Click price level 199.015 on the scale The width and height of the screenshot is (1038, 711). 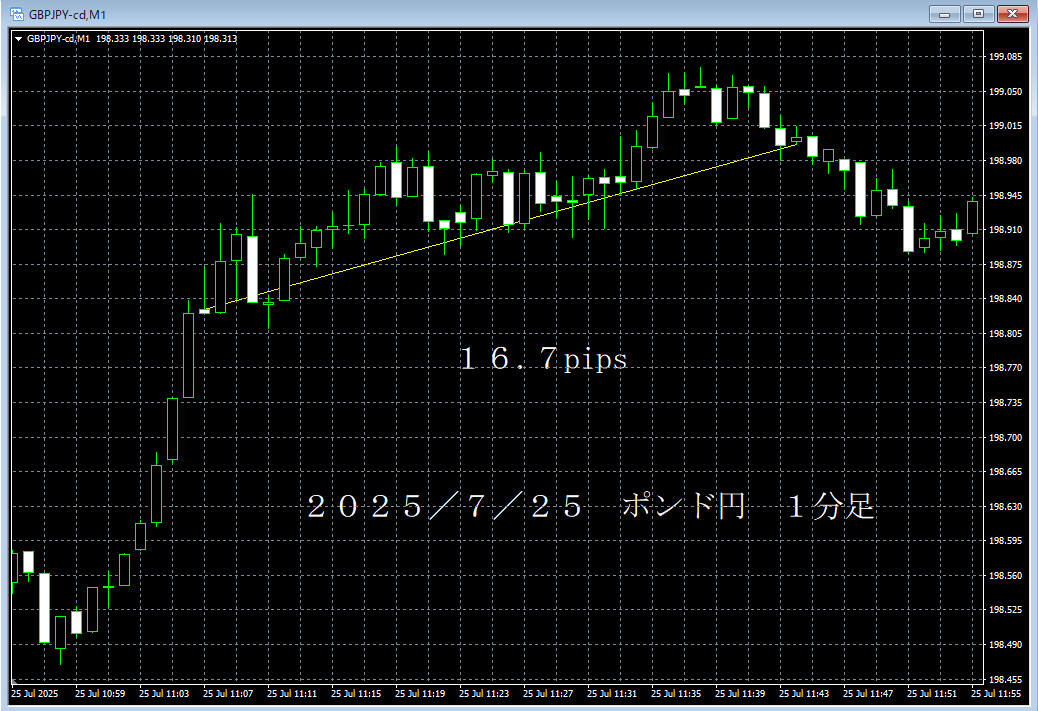coord(1005,126)
